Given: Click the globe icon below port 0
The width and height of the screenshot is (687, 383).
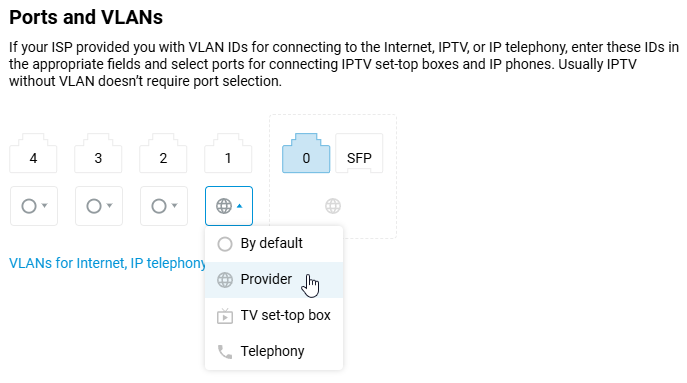Looking at the screenshot, I should pos(333,206).
